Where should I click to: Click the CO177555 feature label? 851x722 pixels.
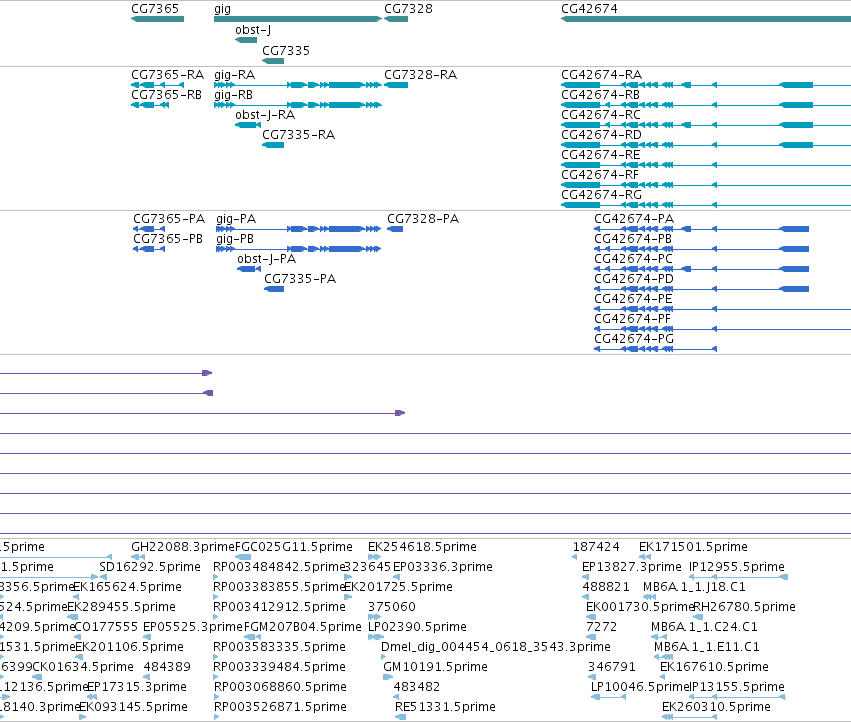[105, 627]
